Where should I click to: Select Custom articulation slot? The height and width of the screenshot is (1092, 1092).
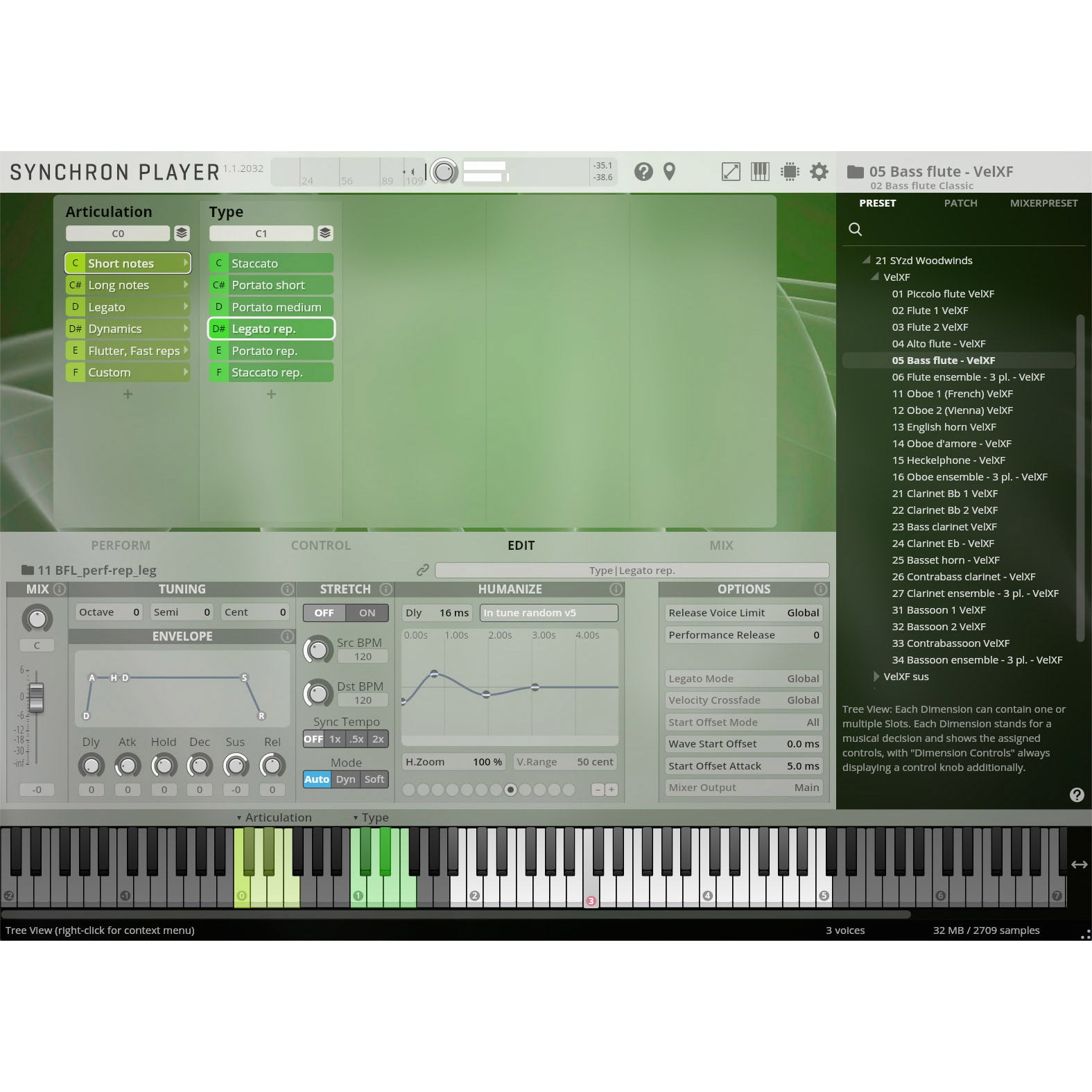coord(128,372)
